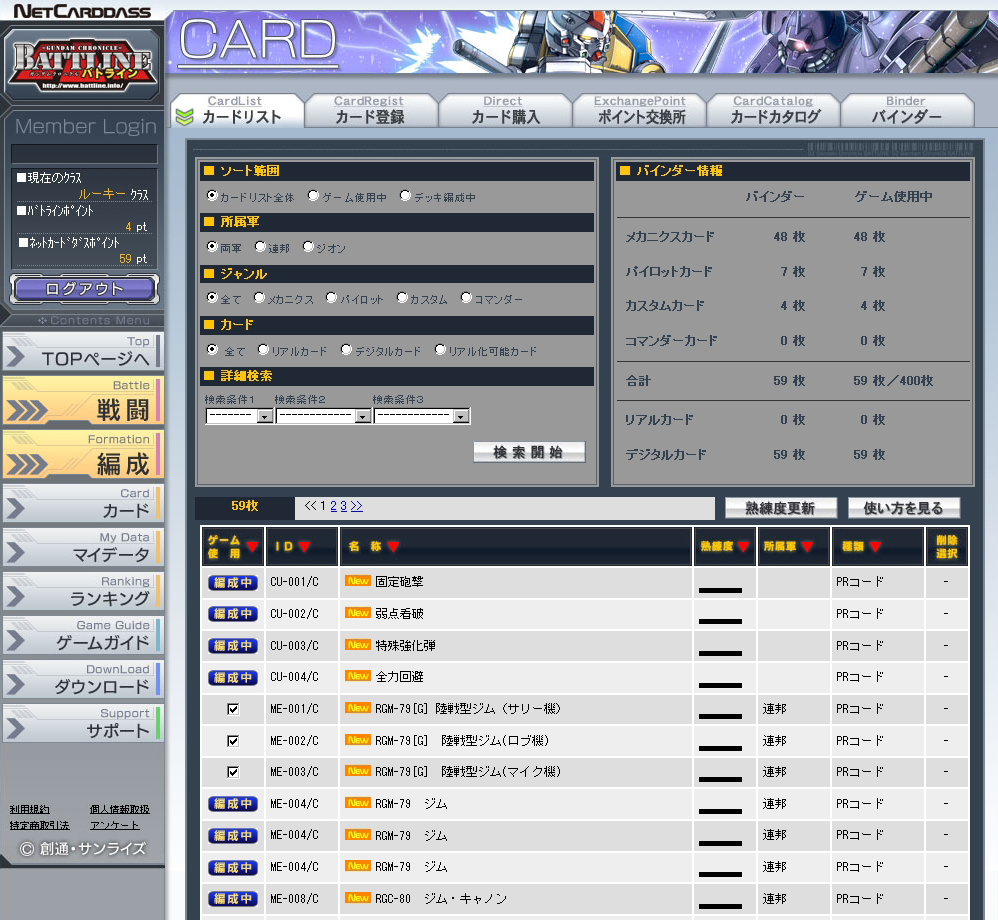The width and height of the screenshot is (998, 920).
Task: Select メカニクス genre radio
Action: click(x=260, y=297)
